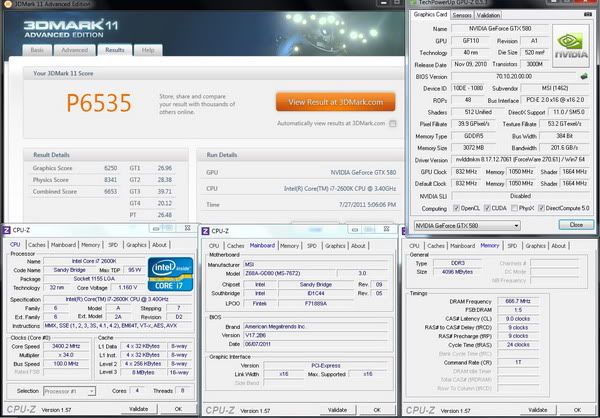Click the Memory Size value 4096 MBytes

(457, 272)
